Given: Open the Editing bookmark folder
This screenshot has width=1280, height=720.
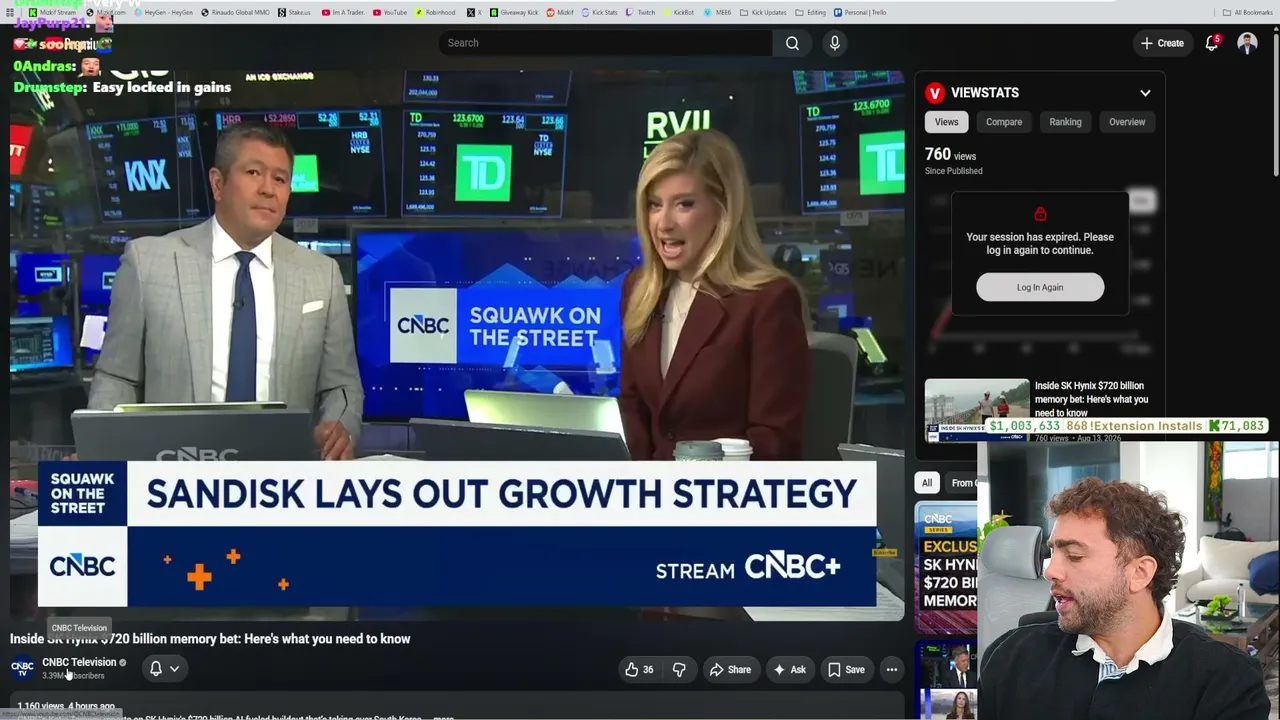Looking at the screenshot, I should (x=810, y=12).
